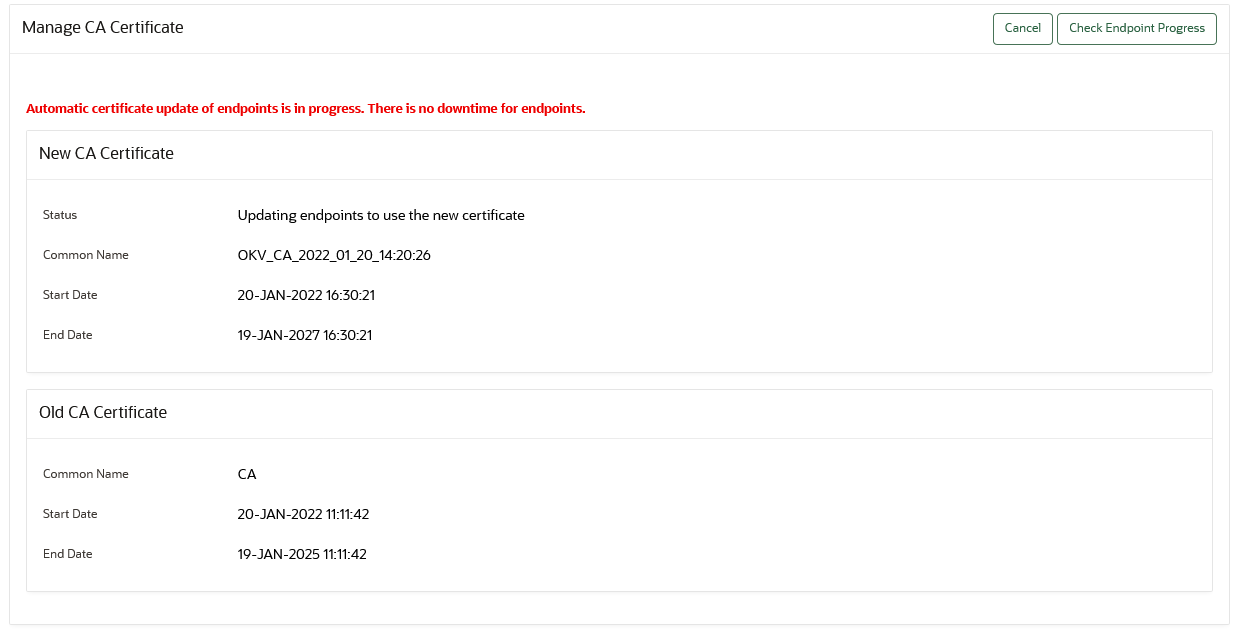Select the old certificate Start Date 20-JAN-2022 11:11:42
This screenshot has width=1238, height=634.
pos(303,514)
